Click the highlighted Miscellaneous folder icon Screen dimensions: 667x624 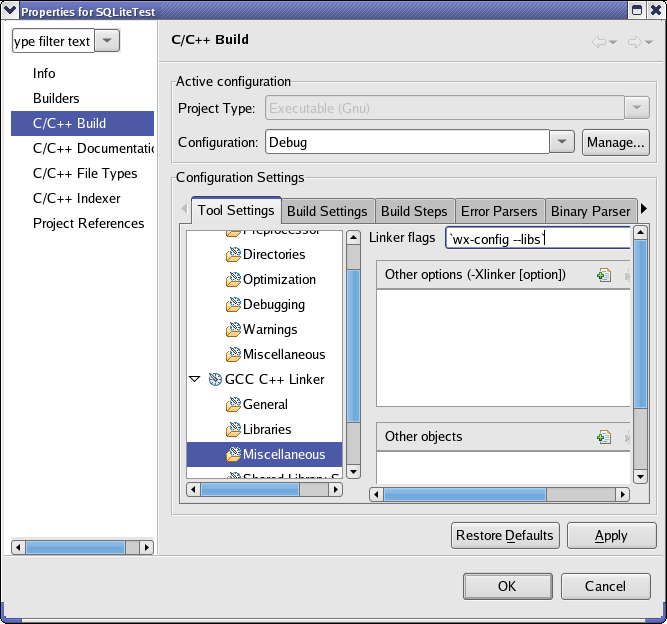[x=233, y=454]
